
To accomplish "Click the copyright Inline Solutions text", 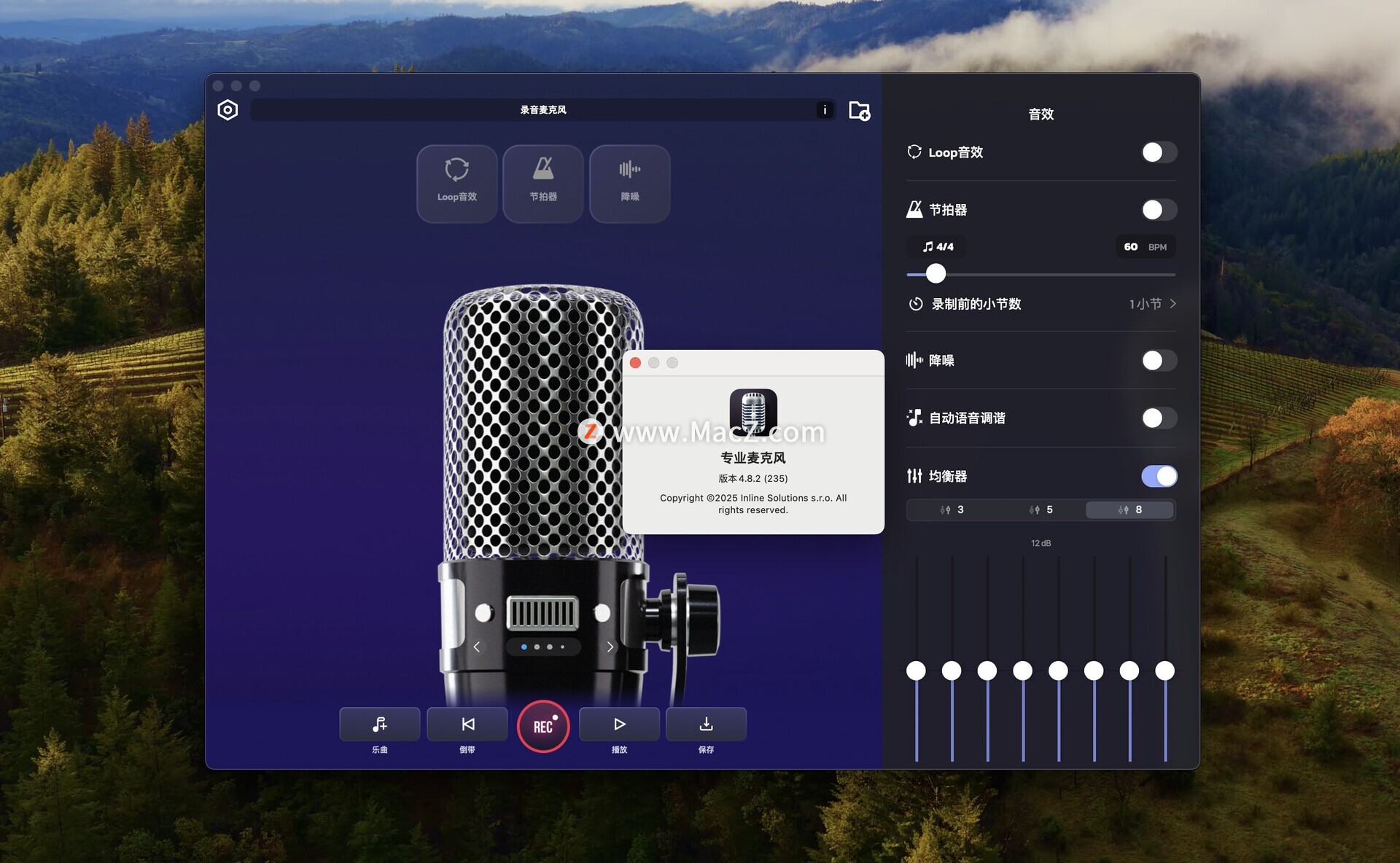I will click(x=753, y=504).
